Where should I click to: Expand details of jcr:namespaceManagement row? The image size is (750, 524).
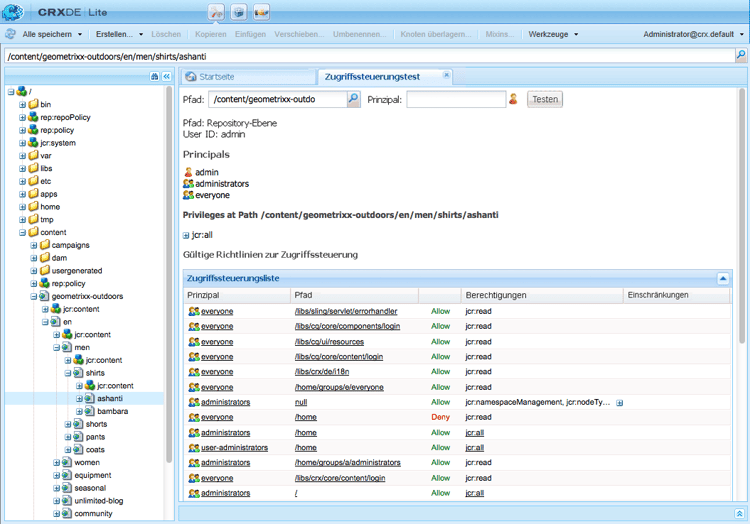tap(619, 403)
